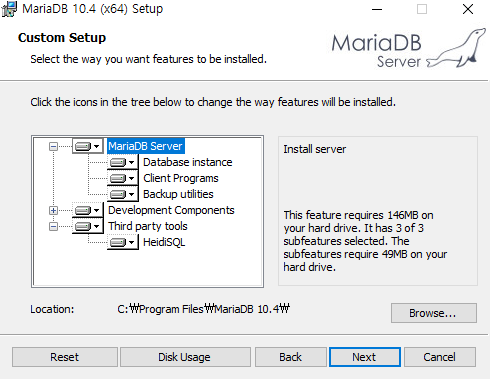Expand the Development Components tree node
This screenshot has height=379, width=490.
point(53,210)
